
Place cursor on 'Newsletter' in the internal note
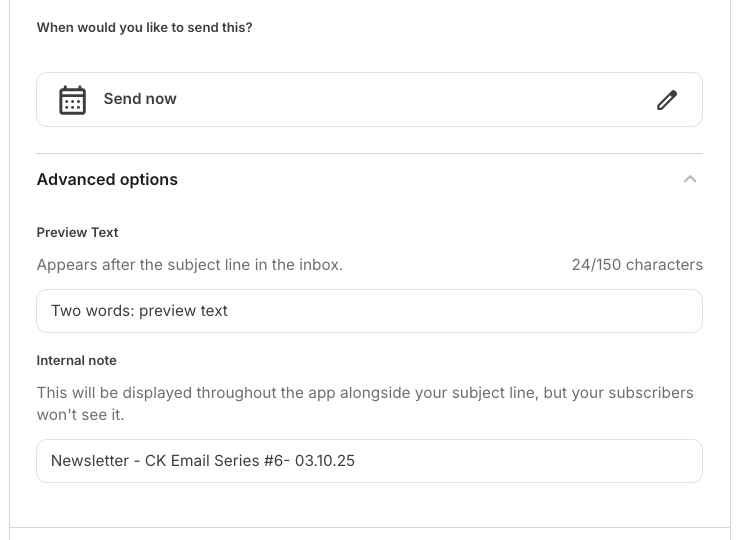(x=90, y=461)
